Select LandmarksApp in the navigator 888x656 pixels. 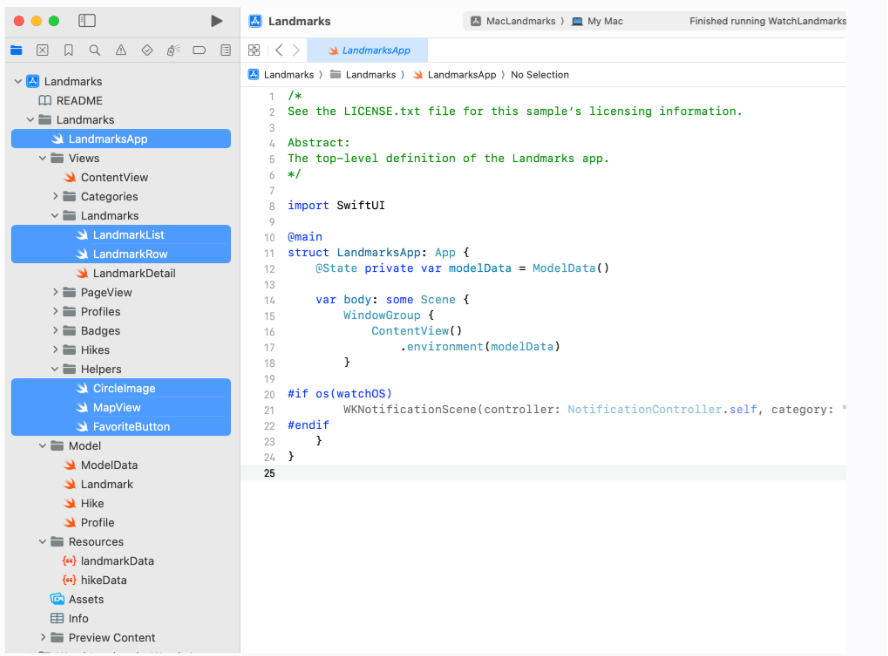121,139
